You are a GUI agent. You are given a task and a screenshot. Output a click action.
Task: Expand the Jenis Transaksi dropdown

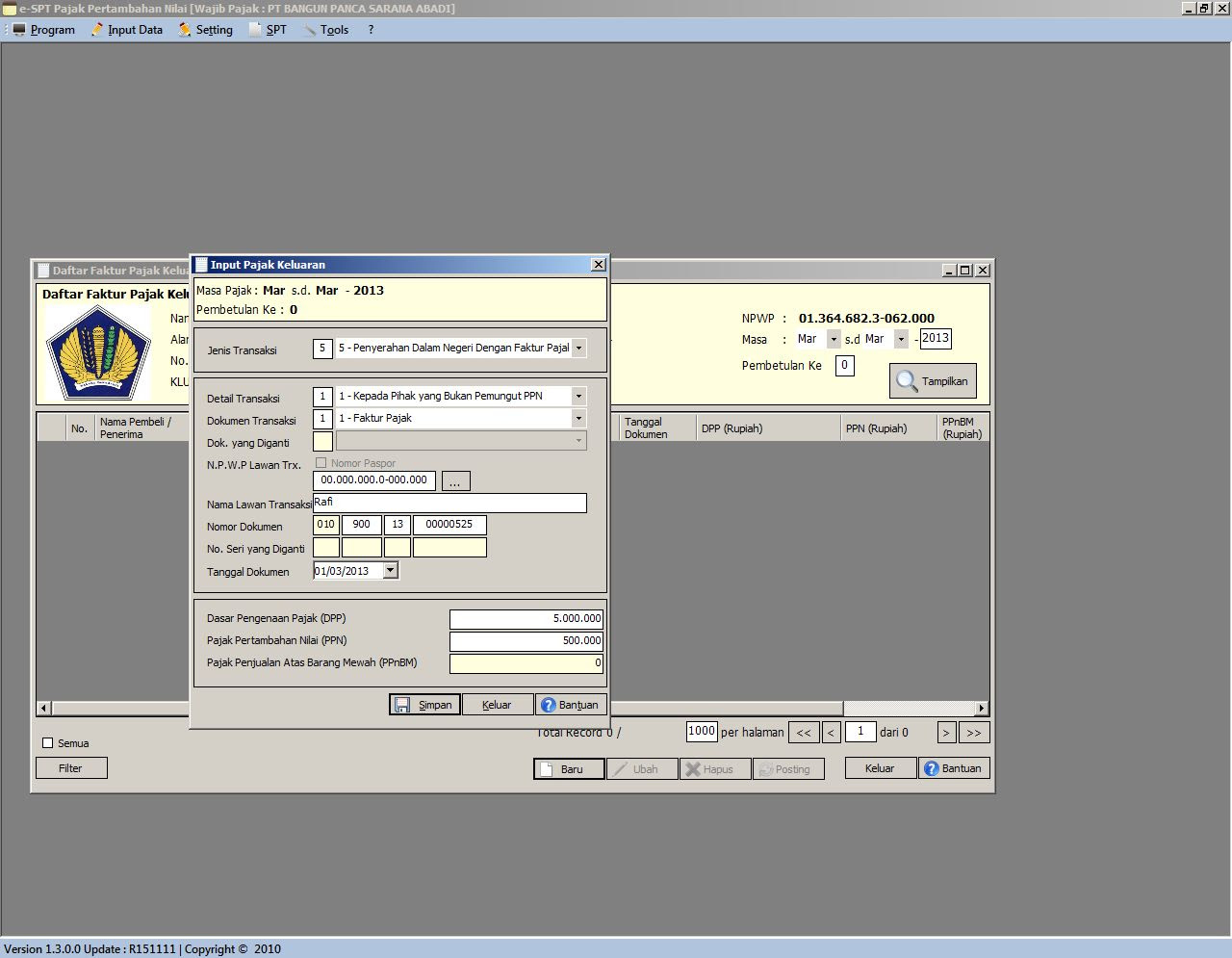tap(578, 348)
